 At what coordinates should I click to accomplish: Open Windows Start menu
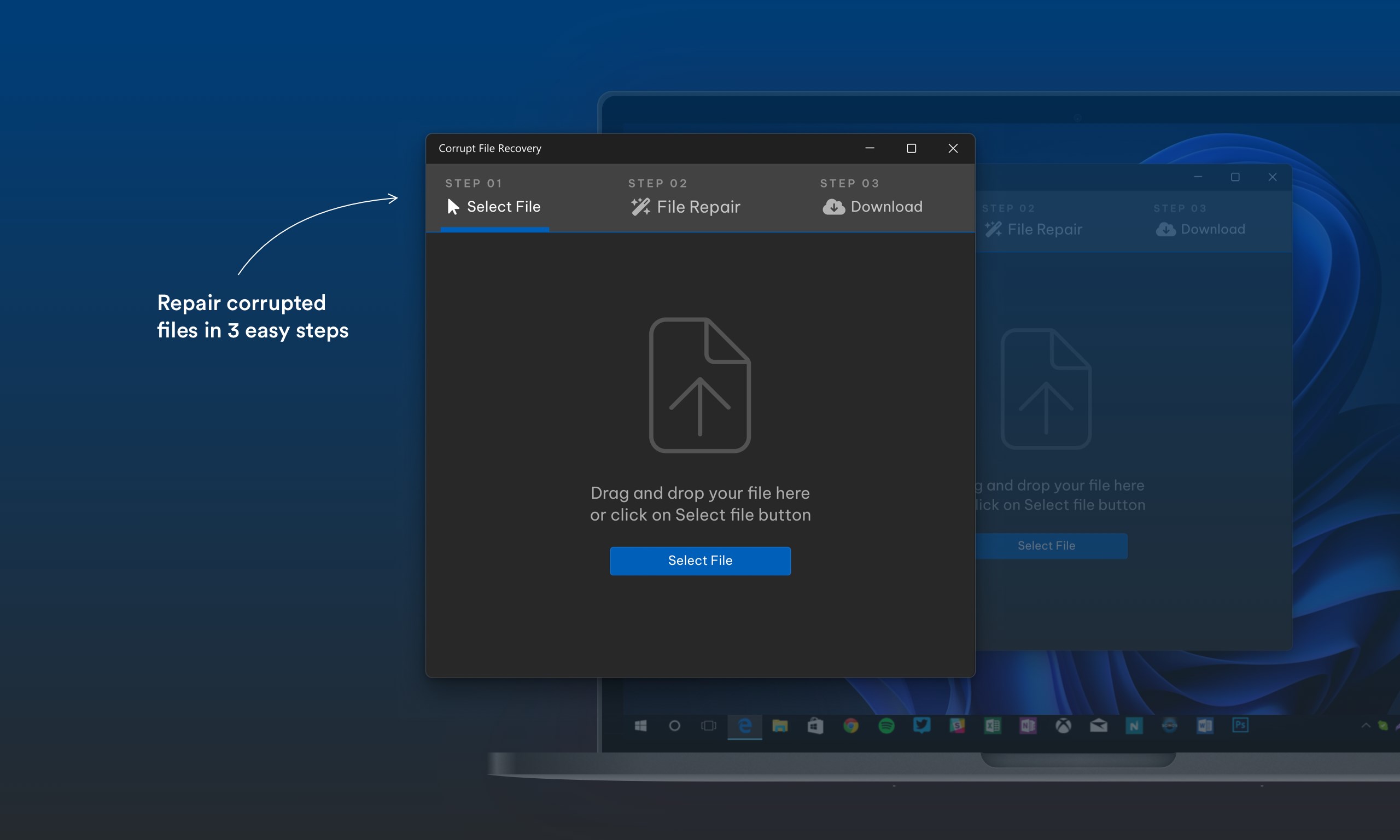pos(640,726)
